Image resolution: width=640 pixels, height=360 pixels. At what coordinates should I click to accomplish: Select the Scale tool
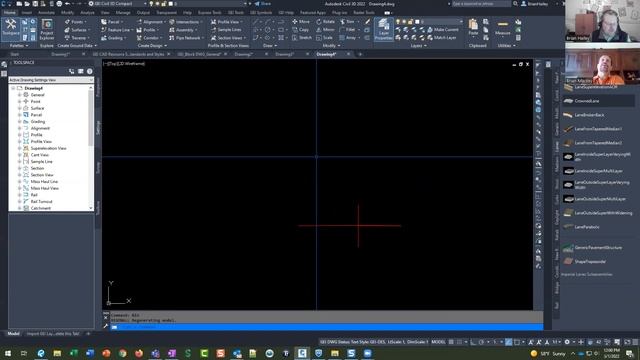(324, 38)
